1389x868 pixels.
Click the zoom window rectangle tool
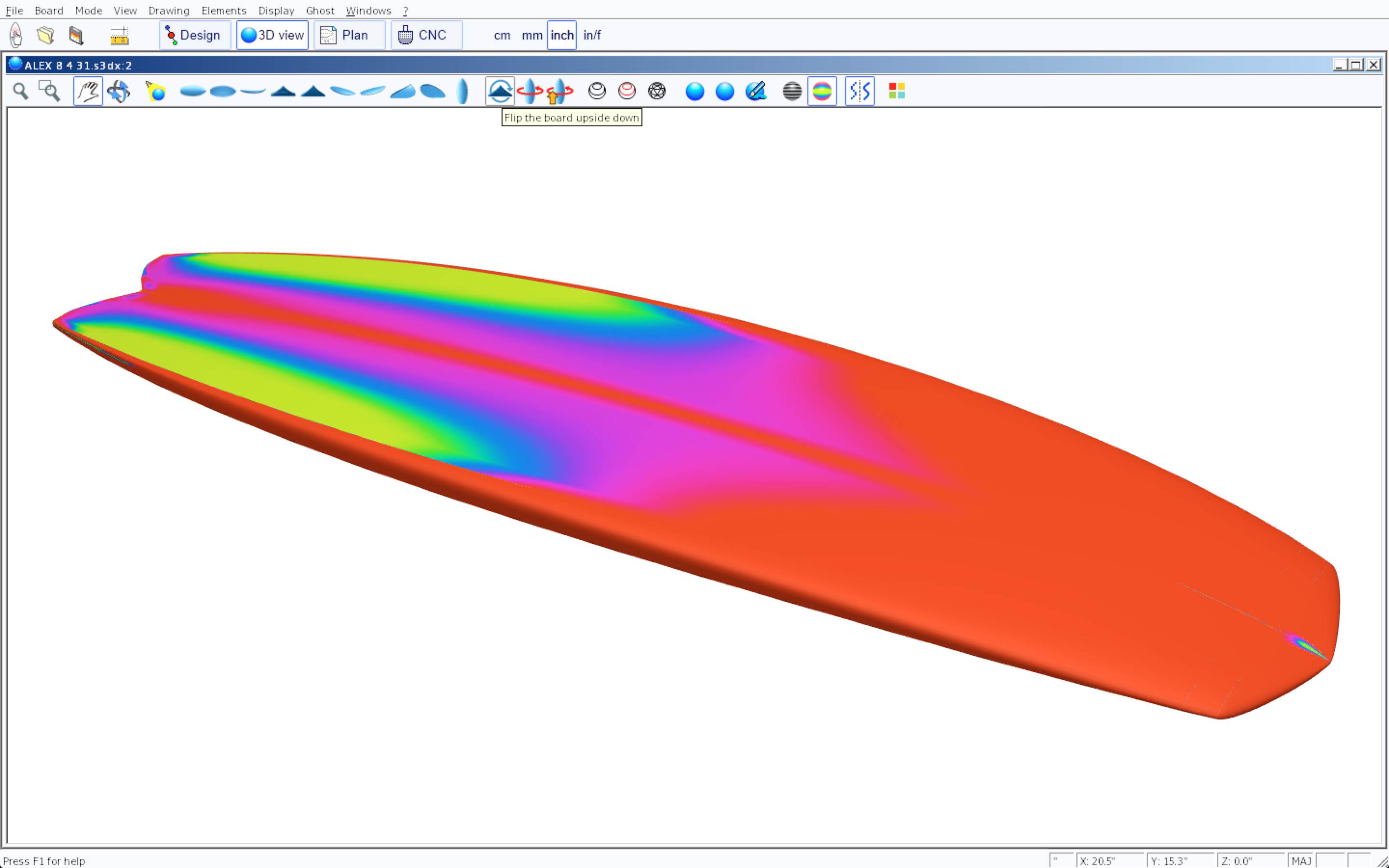tap(49, 91)
